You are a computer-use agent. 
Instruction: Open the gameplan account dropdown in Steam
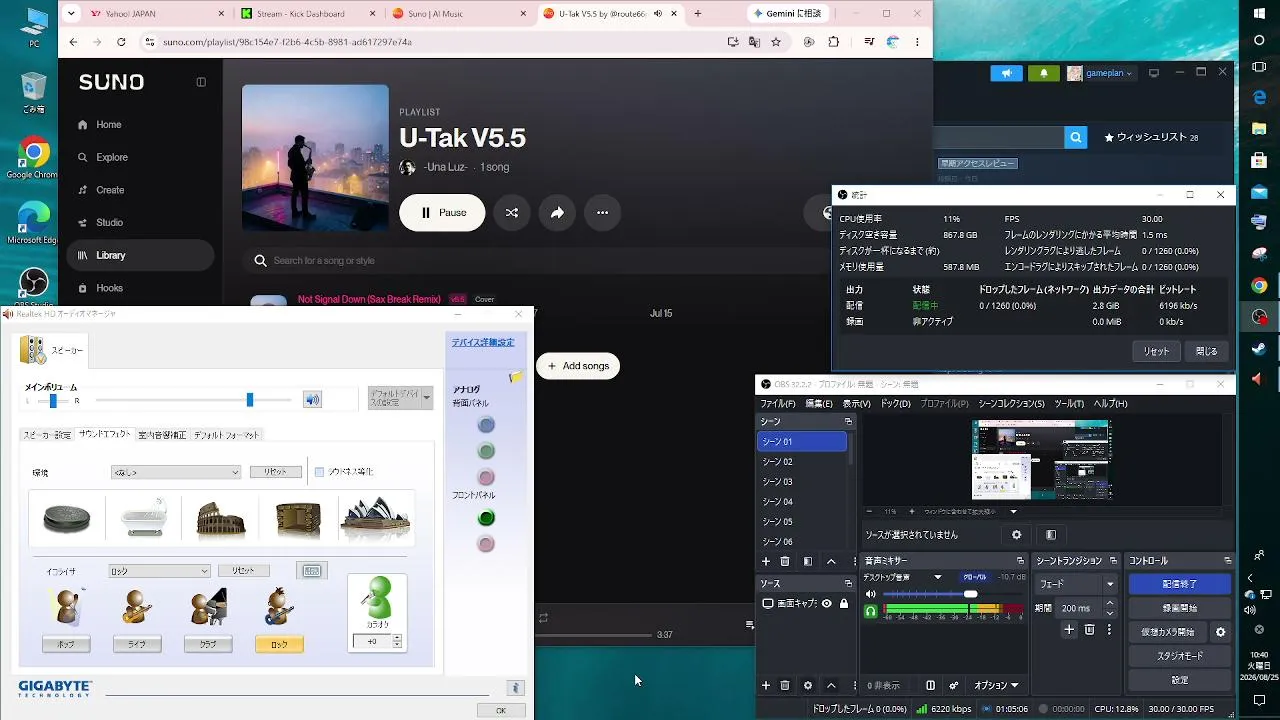pos(1100,73)
